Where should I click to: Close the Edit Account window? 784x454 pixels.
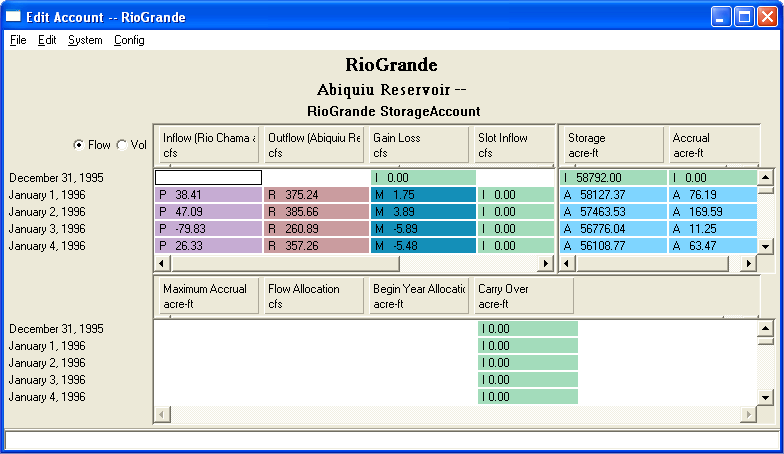767,17
